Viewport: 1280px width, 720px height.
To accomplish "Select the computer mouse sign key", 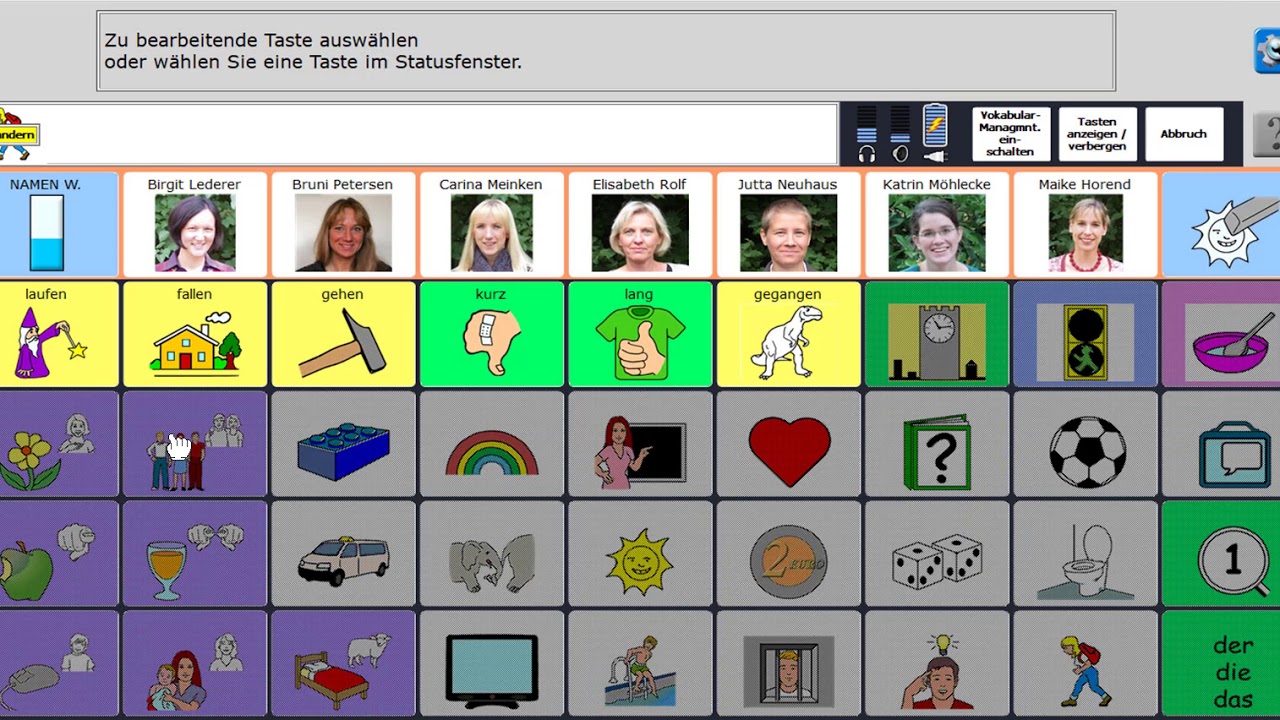I will [x=58, y=664].
